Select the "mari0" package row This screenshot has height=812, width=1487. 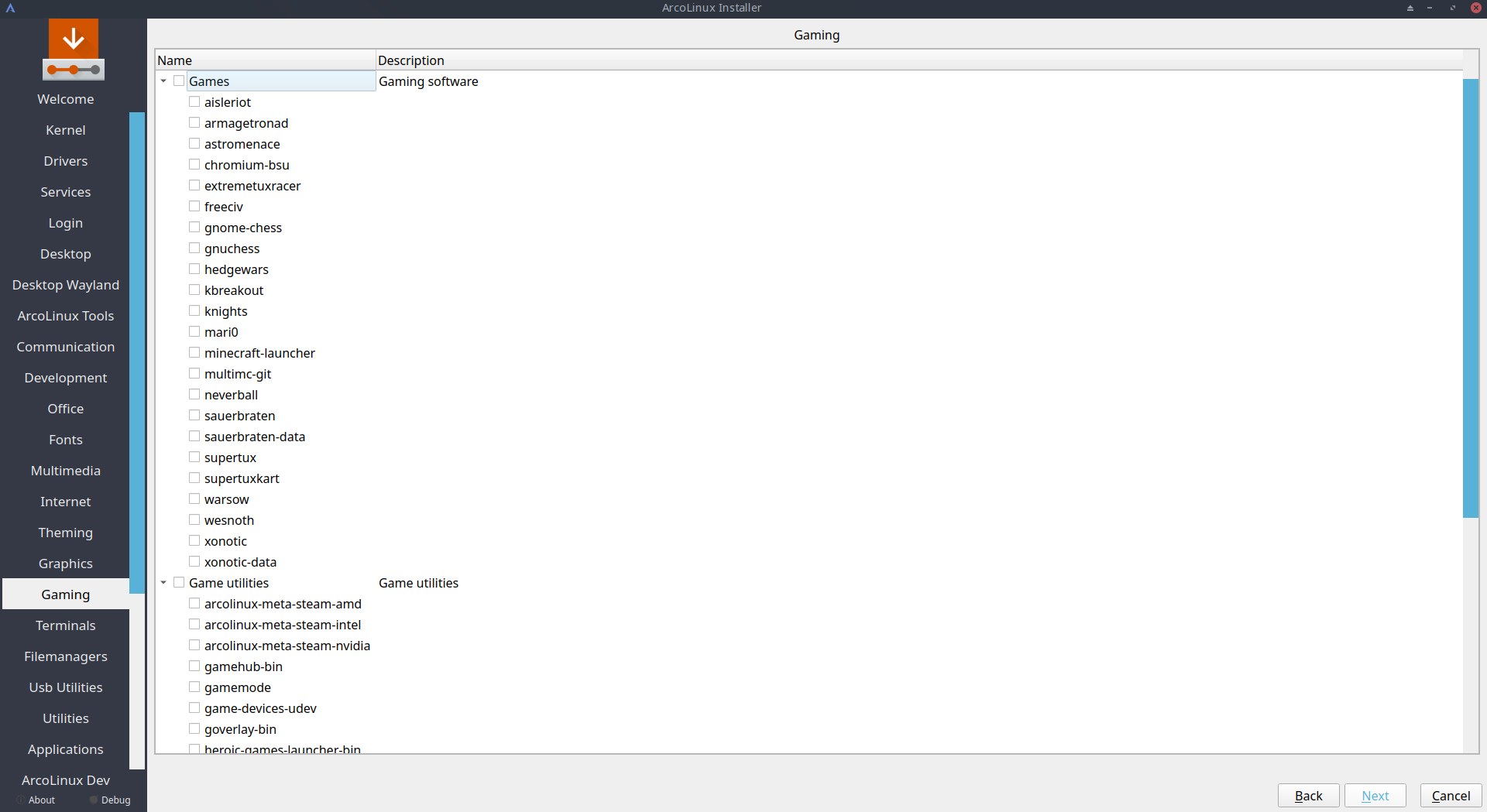click(222, 332)
